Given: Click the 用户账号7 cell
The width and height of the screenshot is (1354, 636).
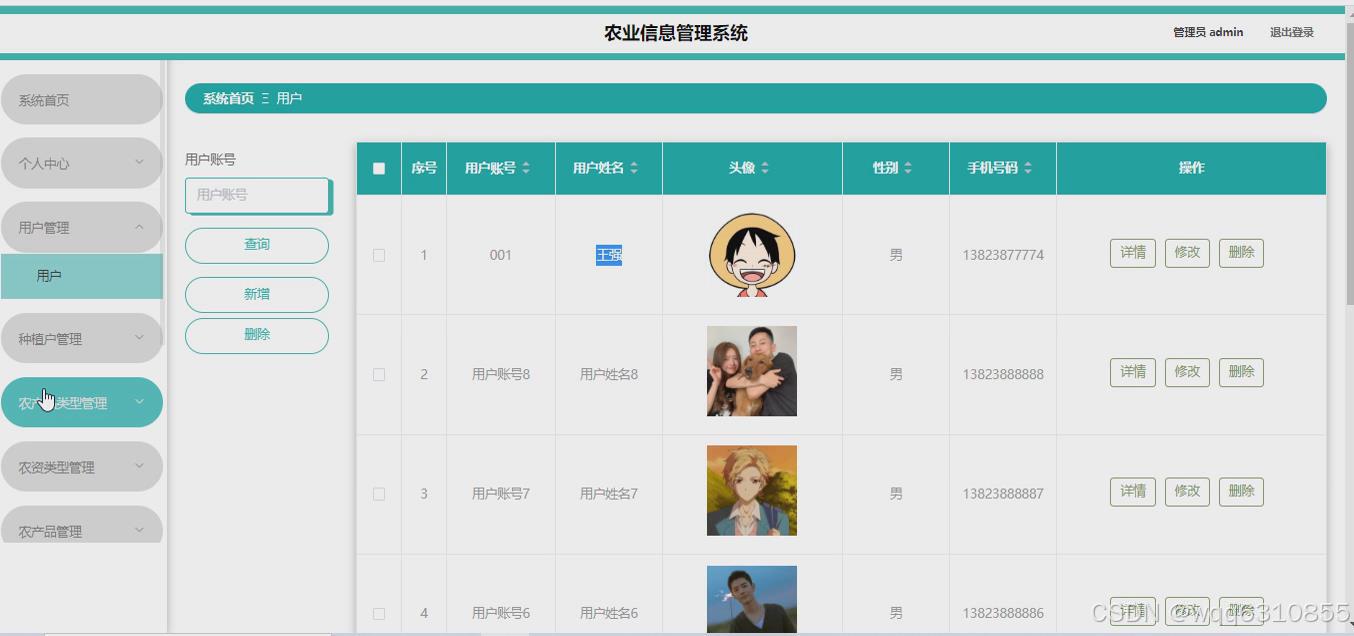Looking at the screenshot, I should click(501, 494).
